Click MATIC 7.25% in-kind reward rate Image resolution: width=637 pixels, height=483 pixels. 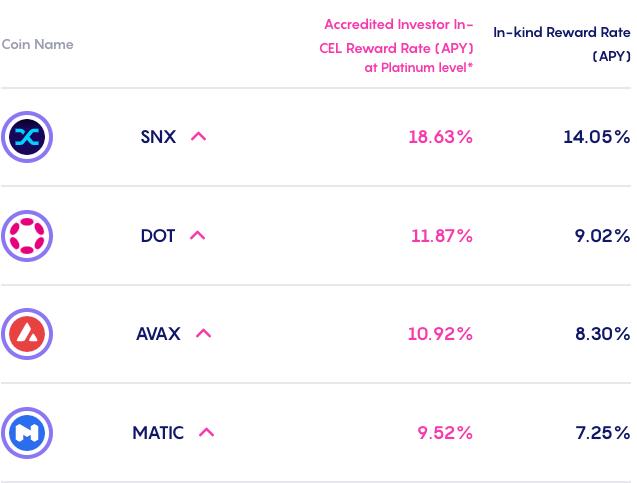602,433
